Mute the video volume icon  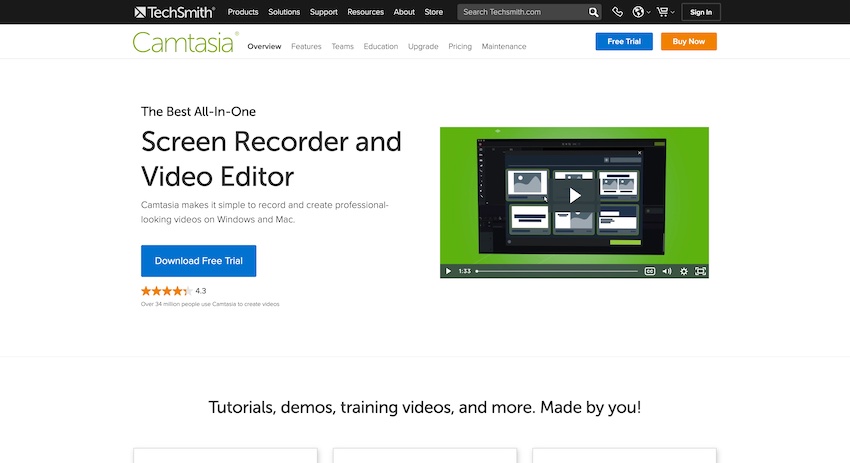pyautogui.click(x=667, y=271)
